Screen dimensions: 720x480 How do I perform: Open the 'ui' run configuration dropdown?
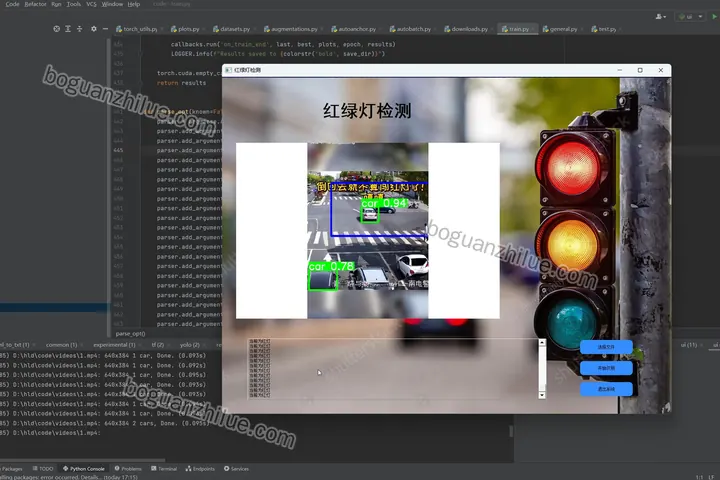click(x=690, y=17)
